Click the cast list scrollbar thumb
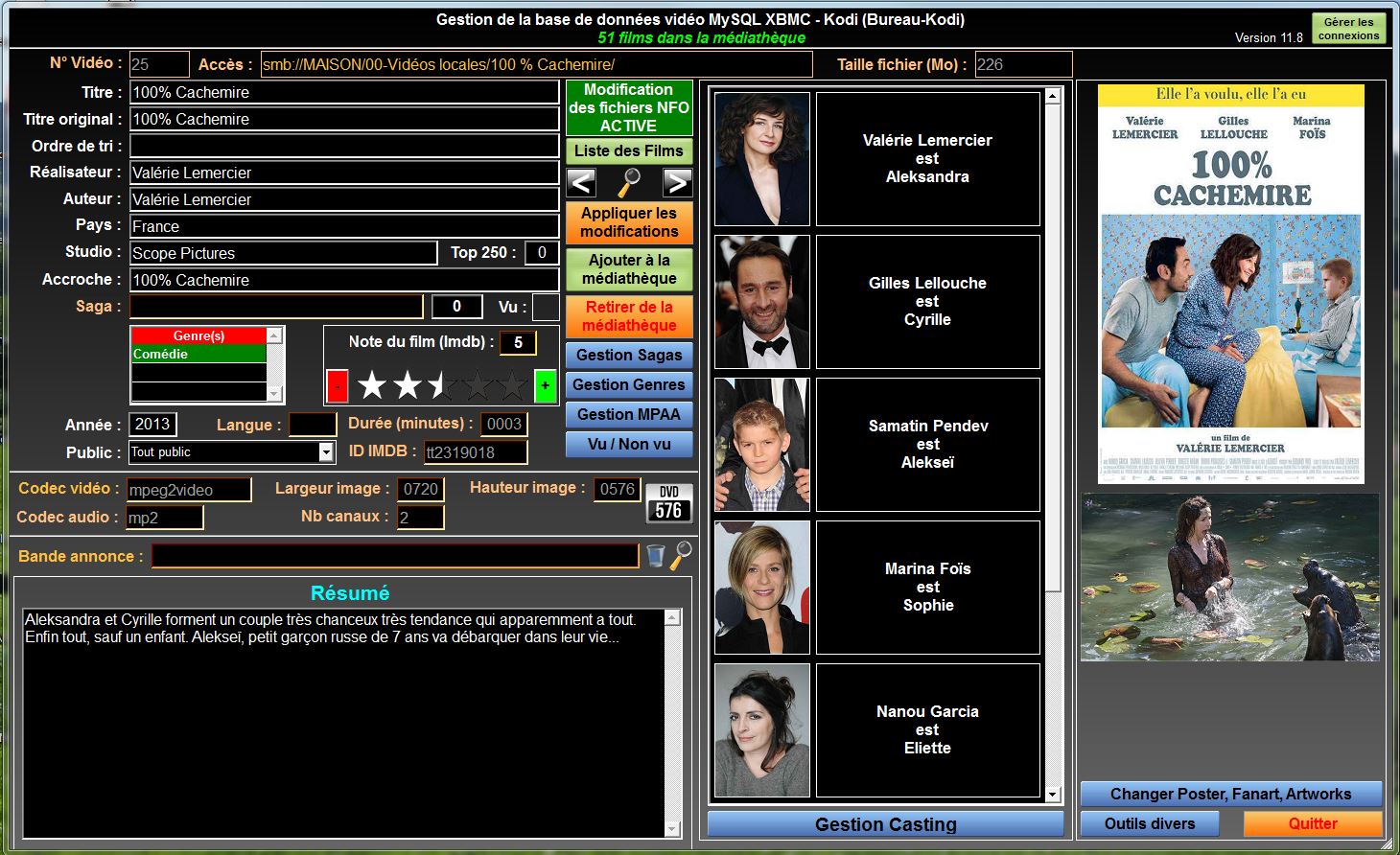 1053,347
